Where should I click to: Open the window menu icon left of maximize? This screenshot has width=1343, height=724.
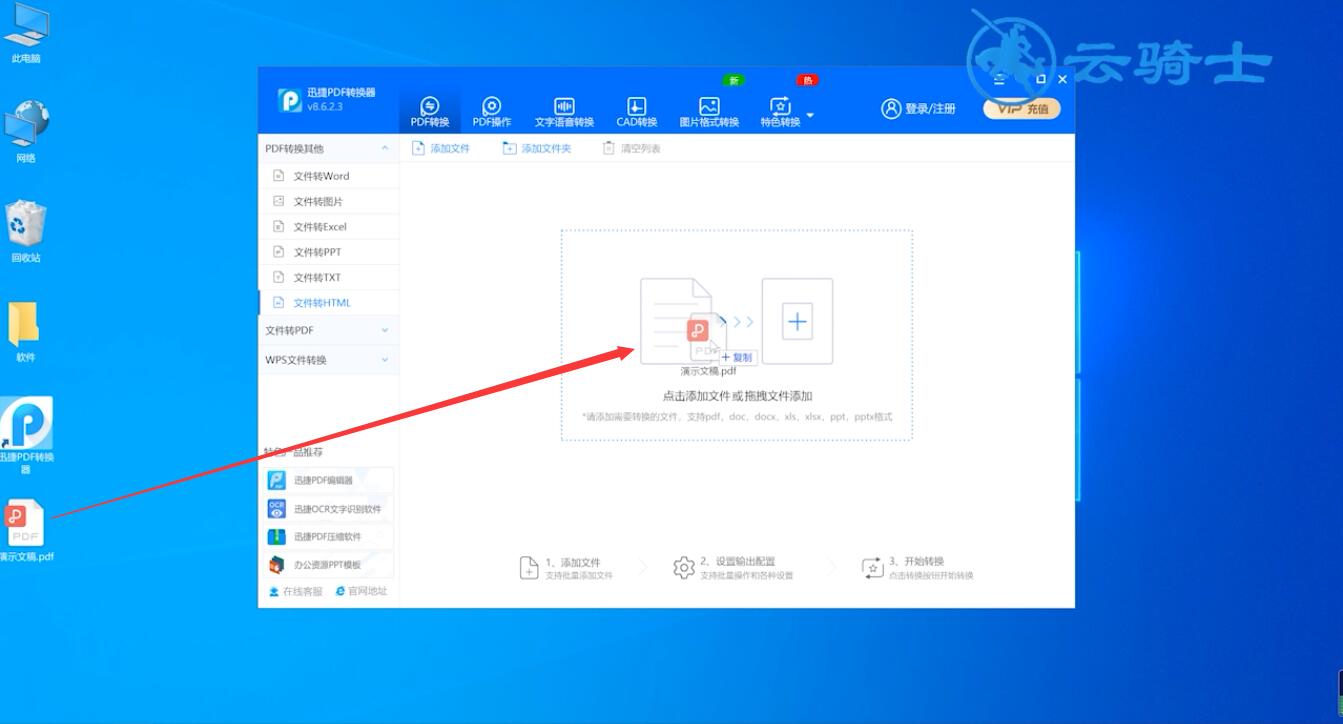click(1000, 79)
